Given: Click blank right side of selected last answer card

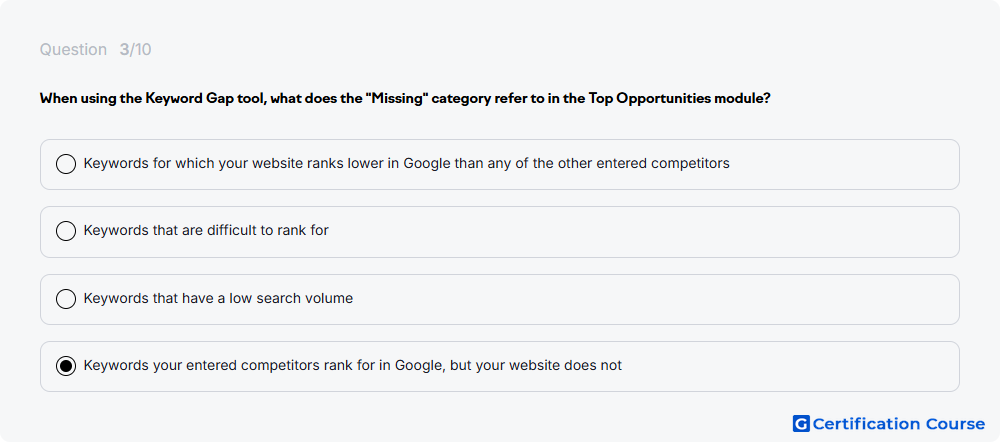Looking at the screenshot, I should pos(791,366).
